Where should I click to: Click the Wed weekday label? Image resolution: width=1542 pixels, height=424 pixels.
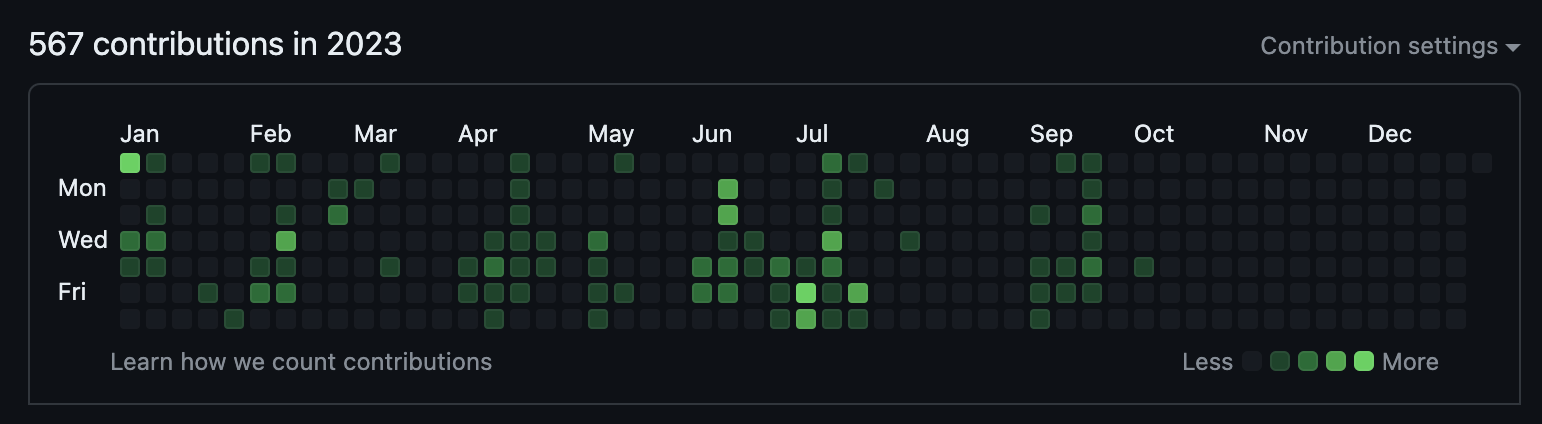click(83, 240)
